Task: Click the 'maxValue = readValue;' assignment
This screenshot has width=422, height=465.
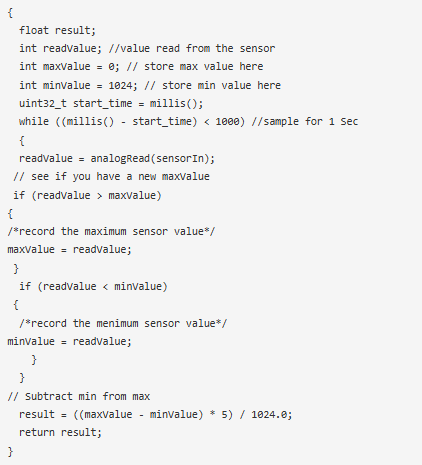Action: pyautogui.click(x=69, y=249)
